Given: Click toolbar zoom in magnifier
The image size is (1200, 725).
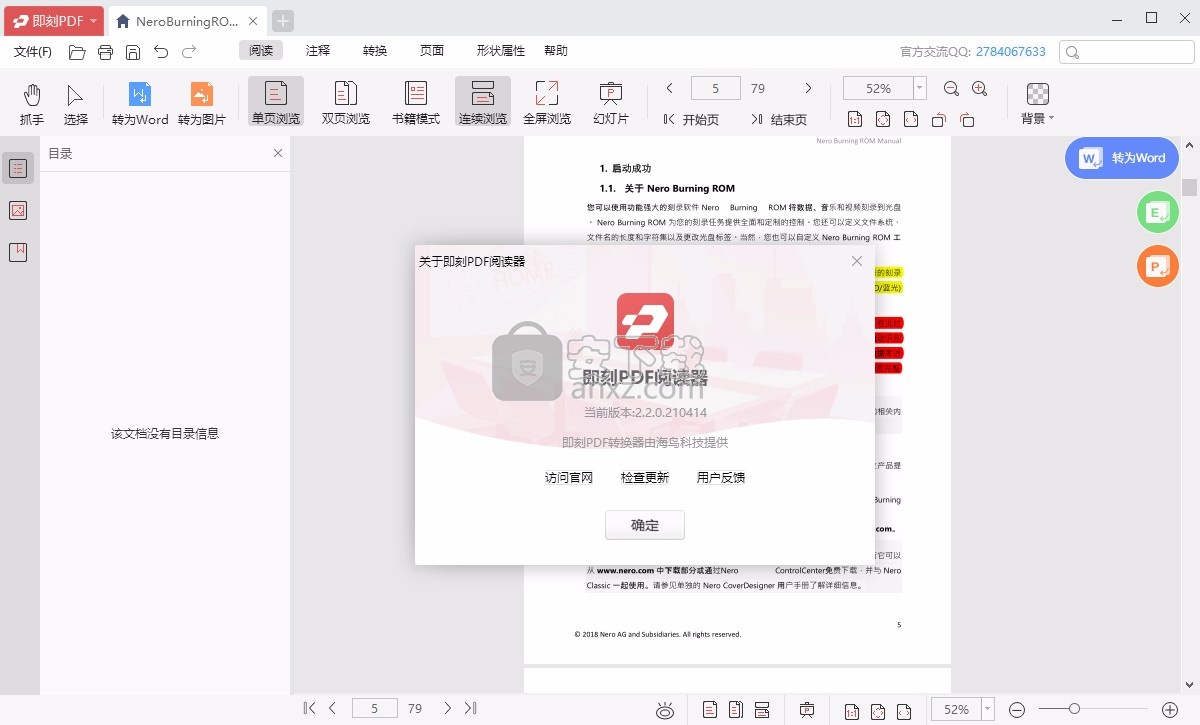Looking at the screenshot, I should coord(980,89).
